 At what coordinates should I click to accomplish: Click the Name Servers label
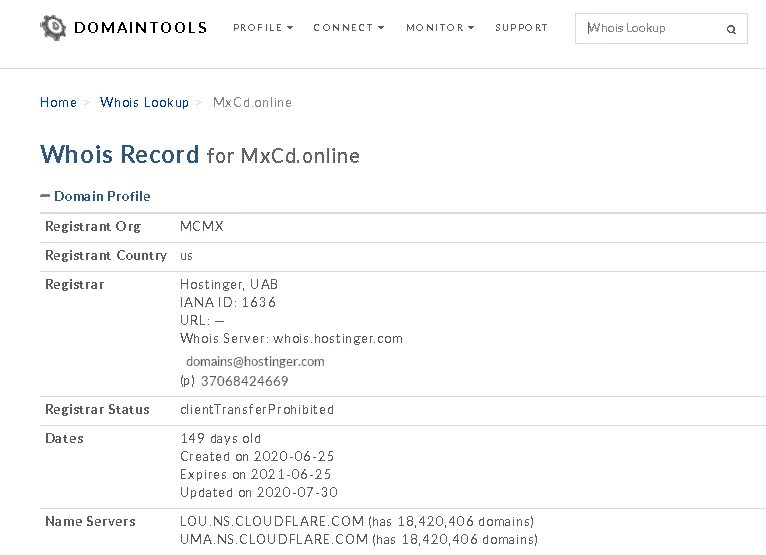coord(90,522)
